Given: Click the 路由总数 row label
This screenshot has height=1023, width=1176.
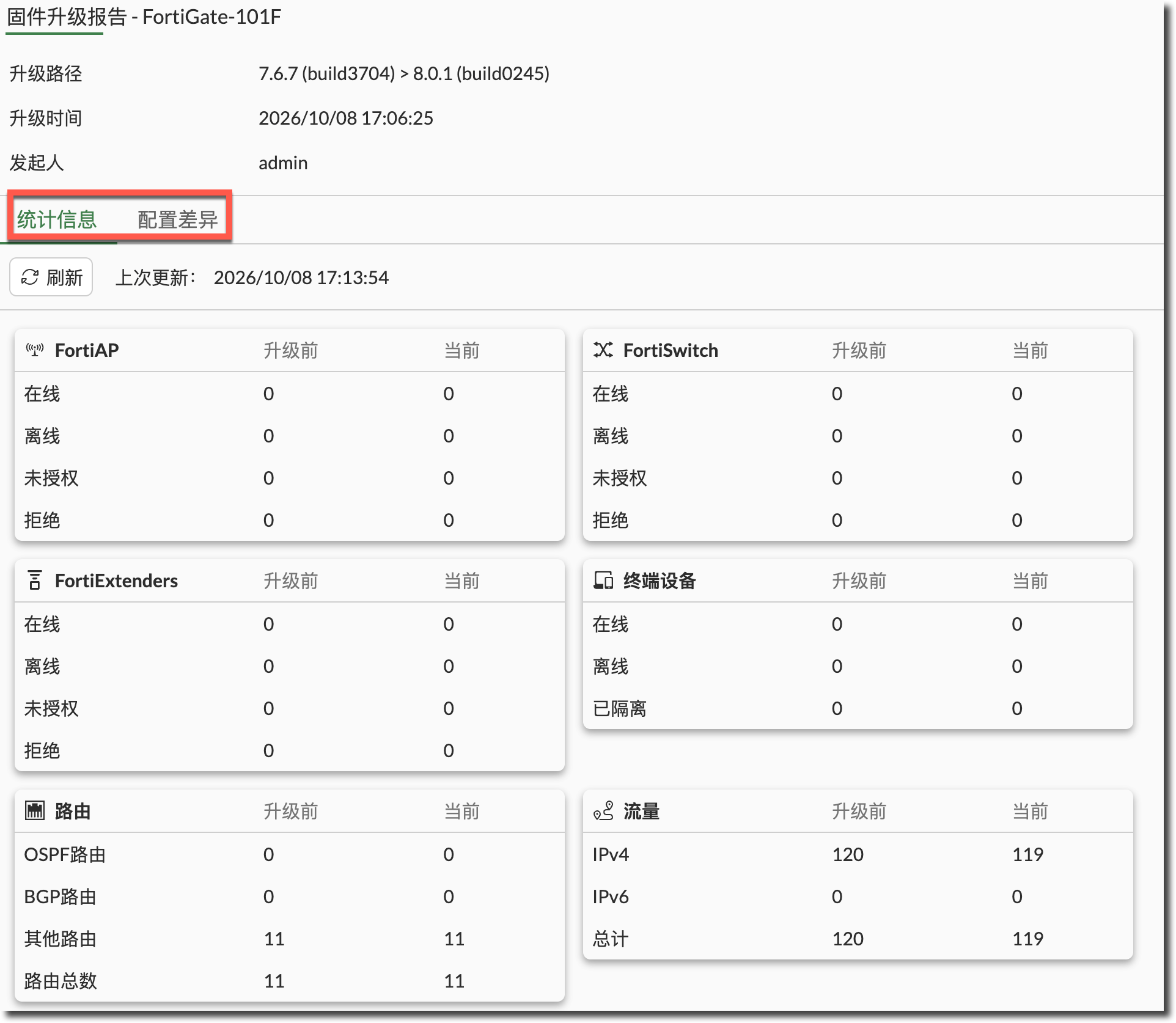Looking at the screenshot, I should [61, 981].
